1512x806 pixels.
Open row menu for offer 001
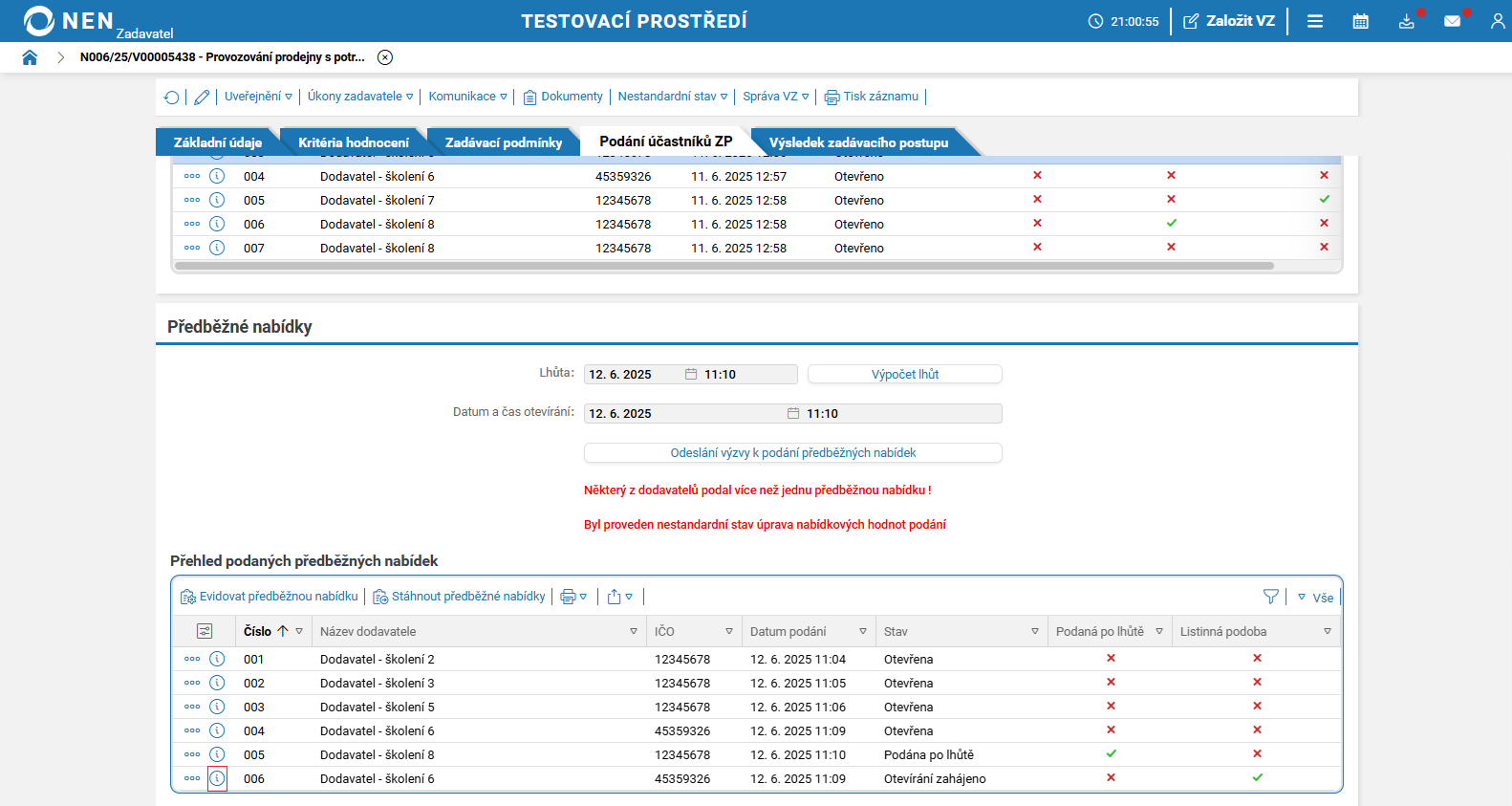coord(192,659)
